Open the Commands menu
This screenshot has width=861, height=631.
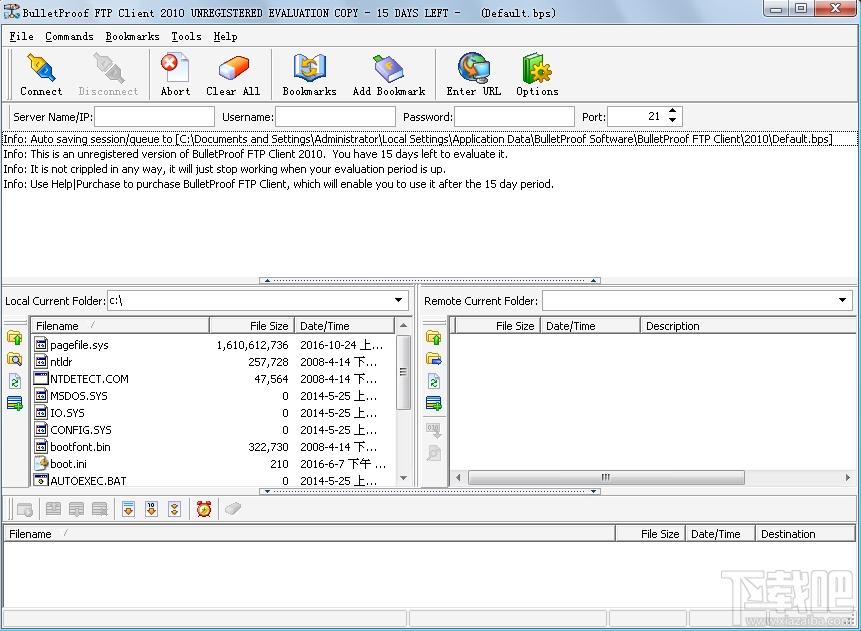point(69,36)
